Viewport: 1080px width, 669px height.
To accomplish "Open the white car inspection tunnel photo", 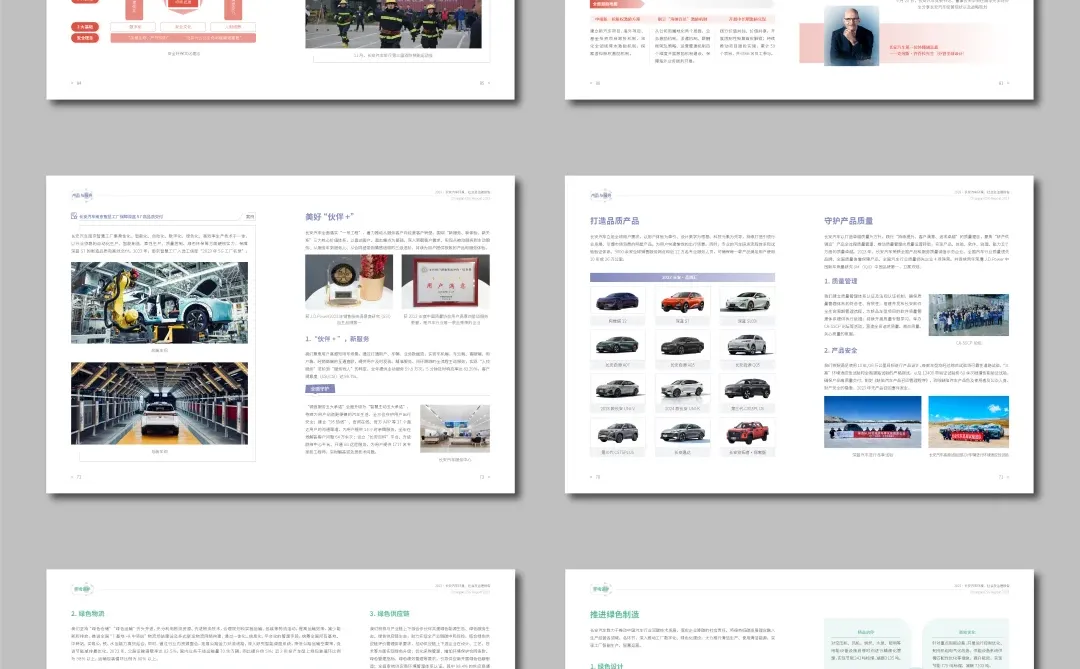I will [x=159, y=403].
